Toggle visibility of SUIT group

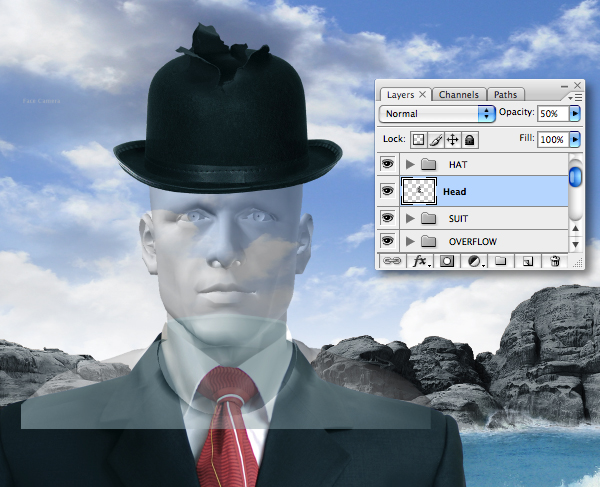(387, 218)
